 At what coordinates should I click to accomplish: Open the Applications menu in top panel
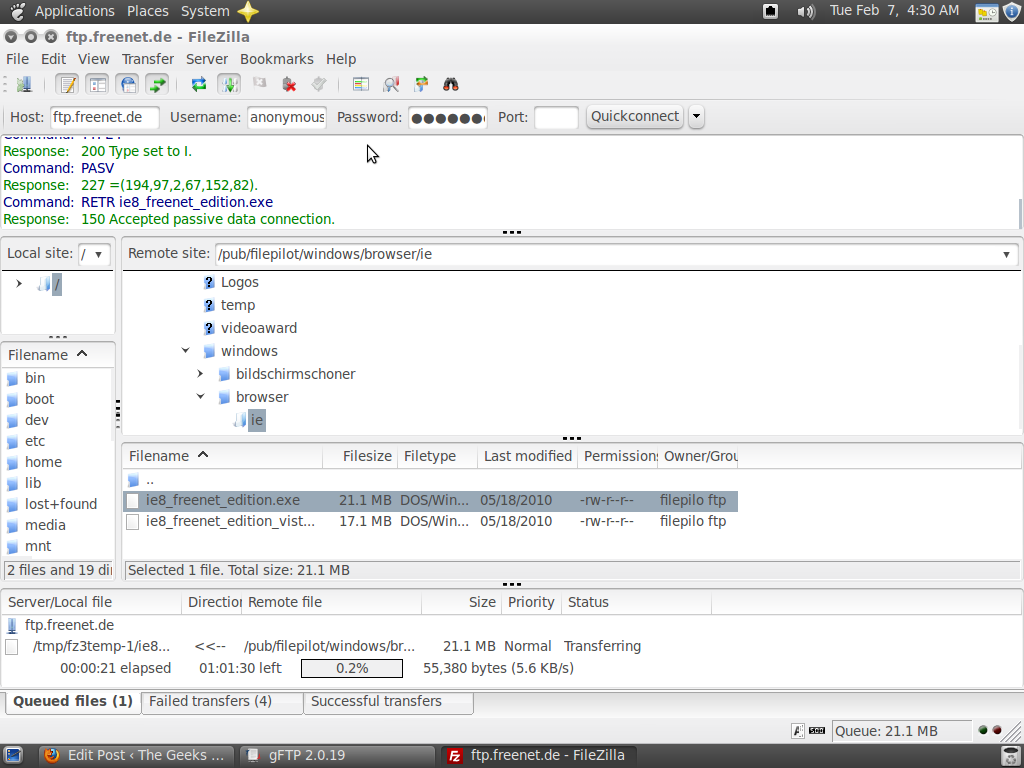[74, 11]
